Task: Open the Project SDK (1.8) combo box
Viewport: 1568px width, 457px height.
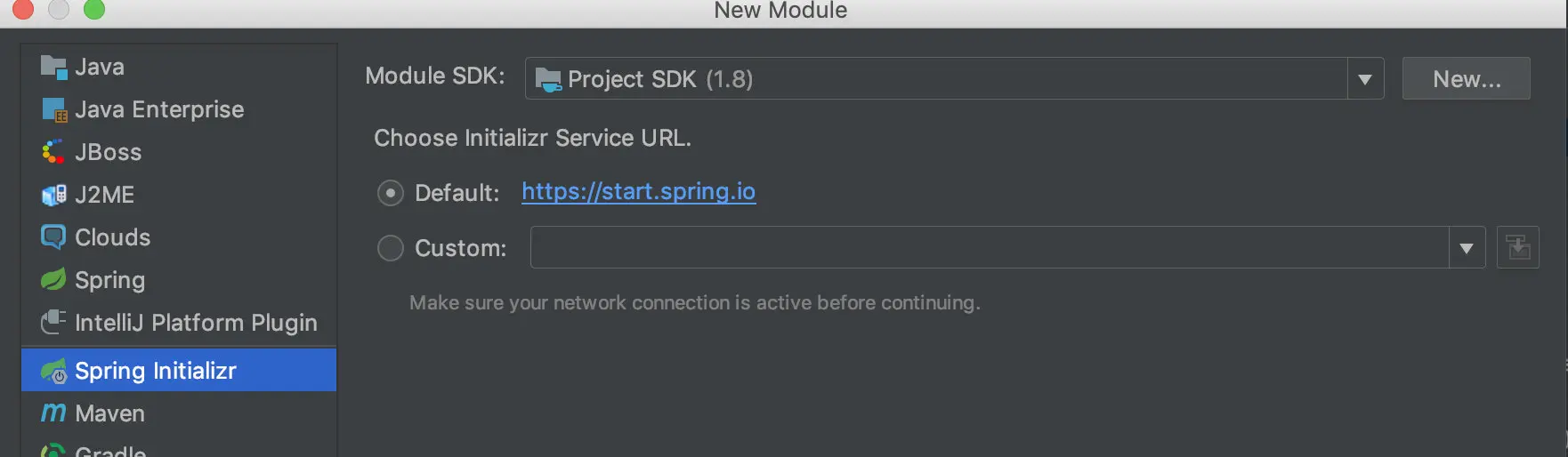Action: point(934,79)
